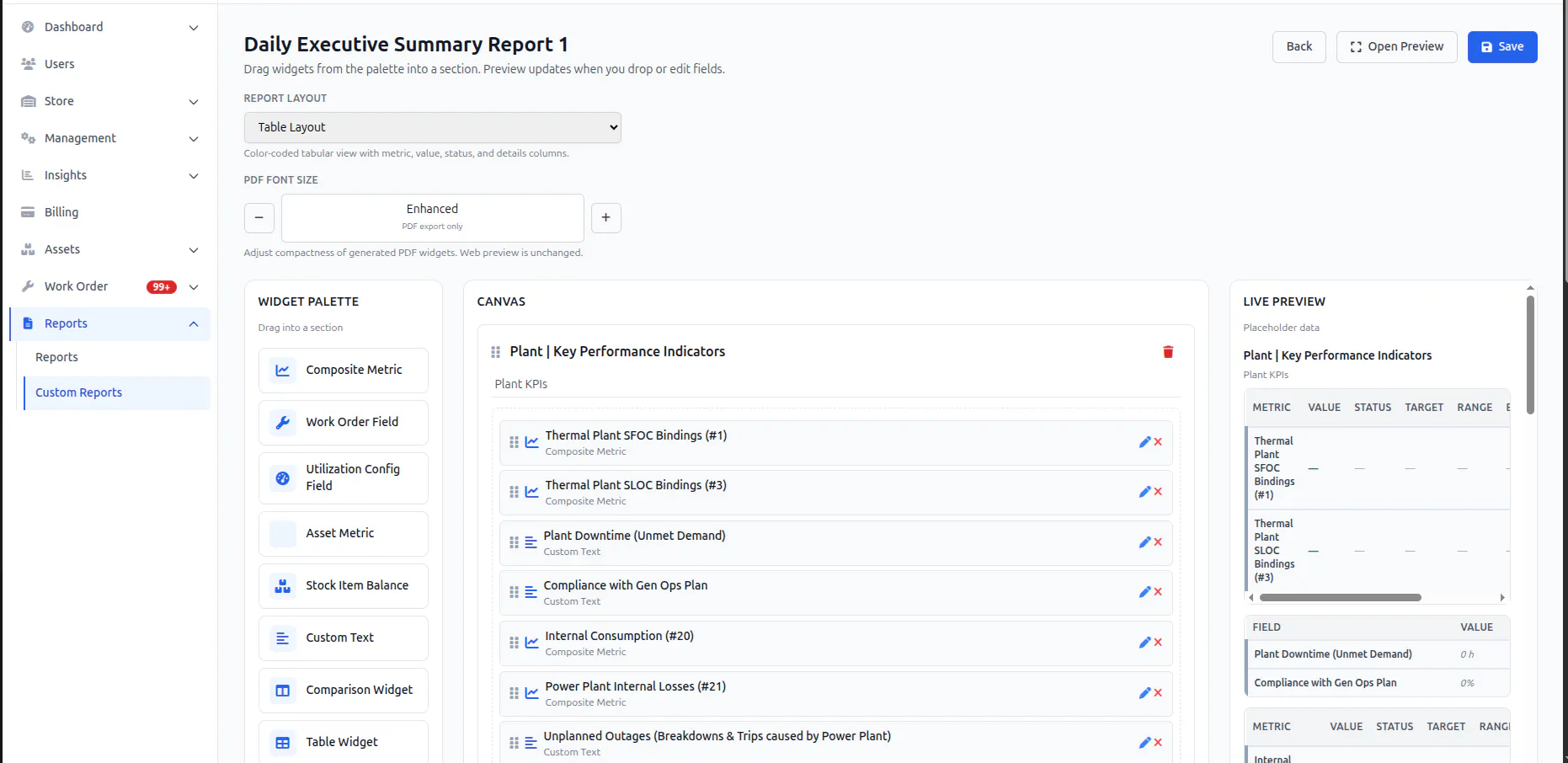Image resolution: width=1568 pixels, height=763 pixels.
Task: Click the Work Order wrench icon
Action: tap(28, 286)
